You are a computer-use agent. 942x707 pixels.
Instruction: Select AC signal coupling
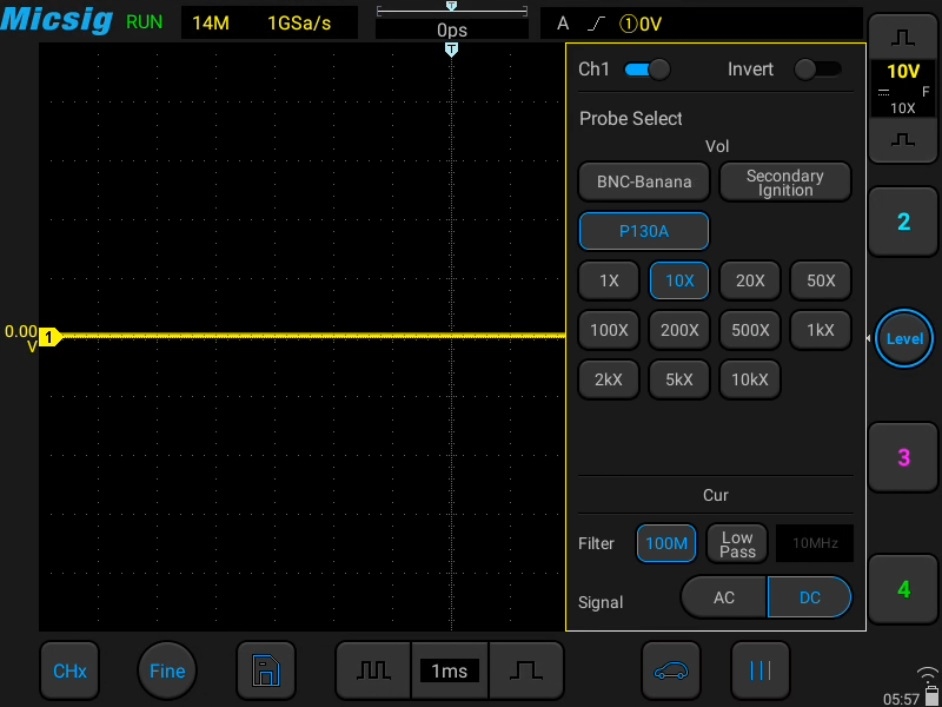(x=724, y=597)
